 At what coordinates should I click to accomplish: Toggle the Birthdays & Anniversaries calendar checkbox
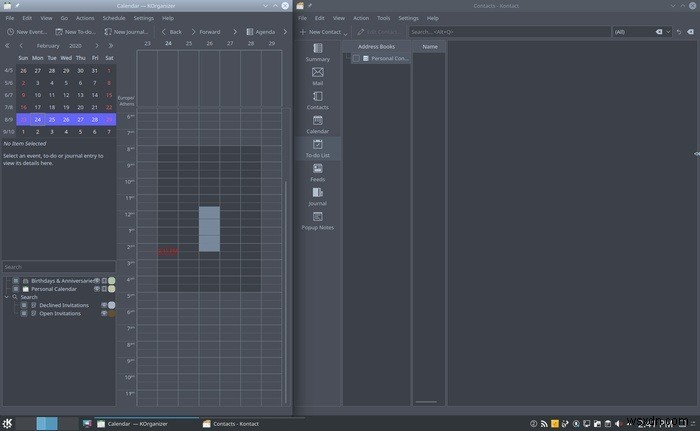16,281
